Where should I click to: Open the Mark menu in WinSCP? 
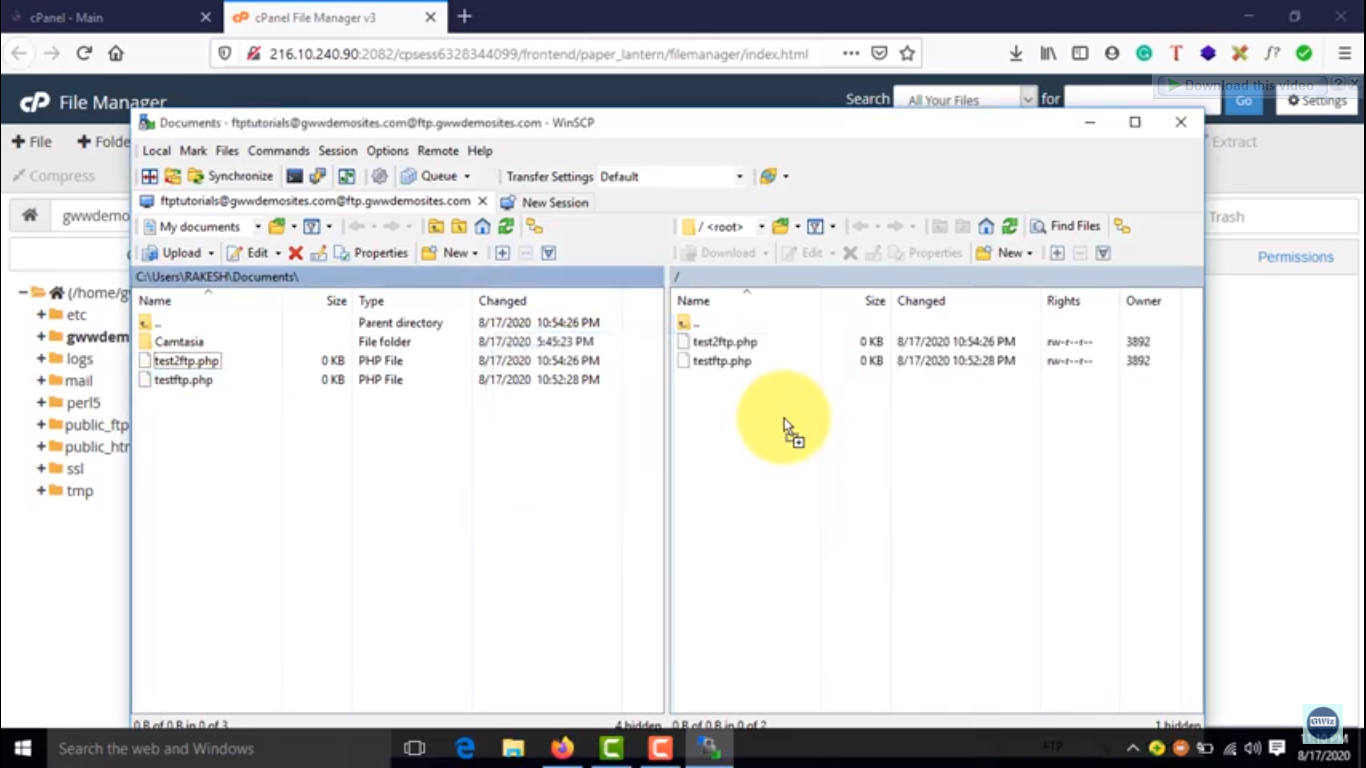193,151
